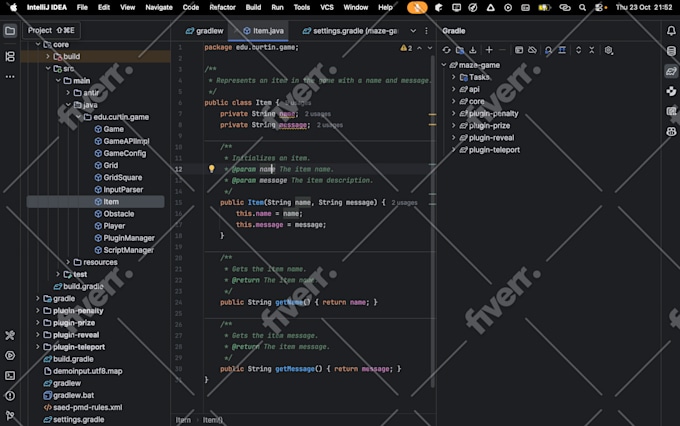Open macOS Control Center
680x426 pixels.
pos(600,7)
